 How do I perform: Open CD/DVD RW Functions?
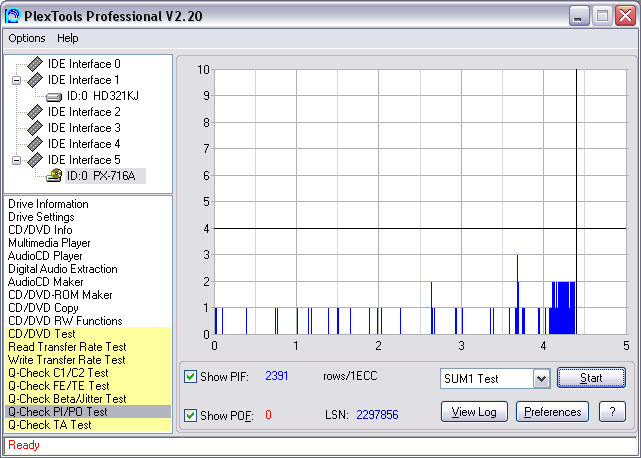[x=65, y=321]
